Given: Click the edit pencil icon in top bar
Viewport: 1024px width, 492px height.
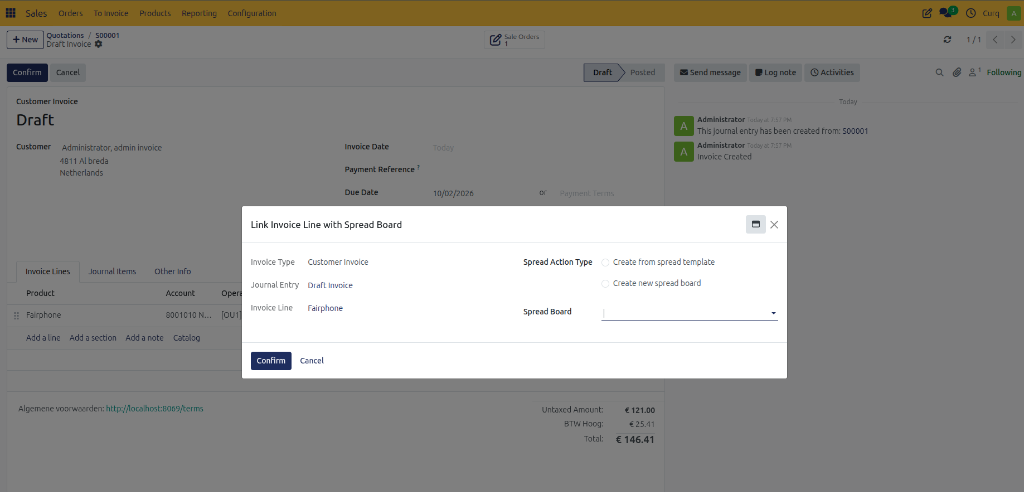Looking at the screenshot, I should 927,13.
